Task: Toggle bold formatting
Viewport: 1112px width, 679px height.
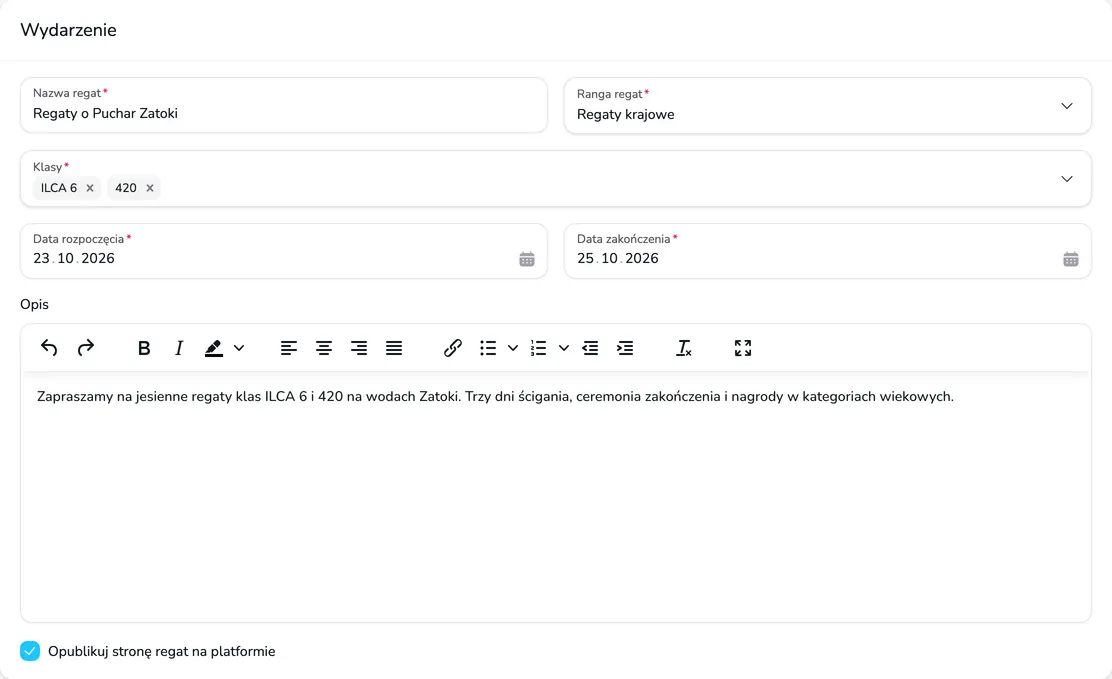Action: click(144, 348)
